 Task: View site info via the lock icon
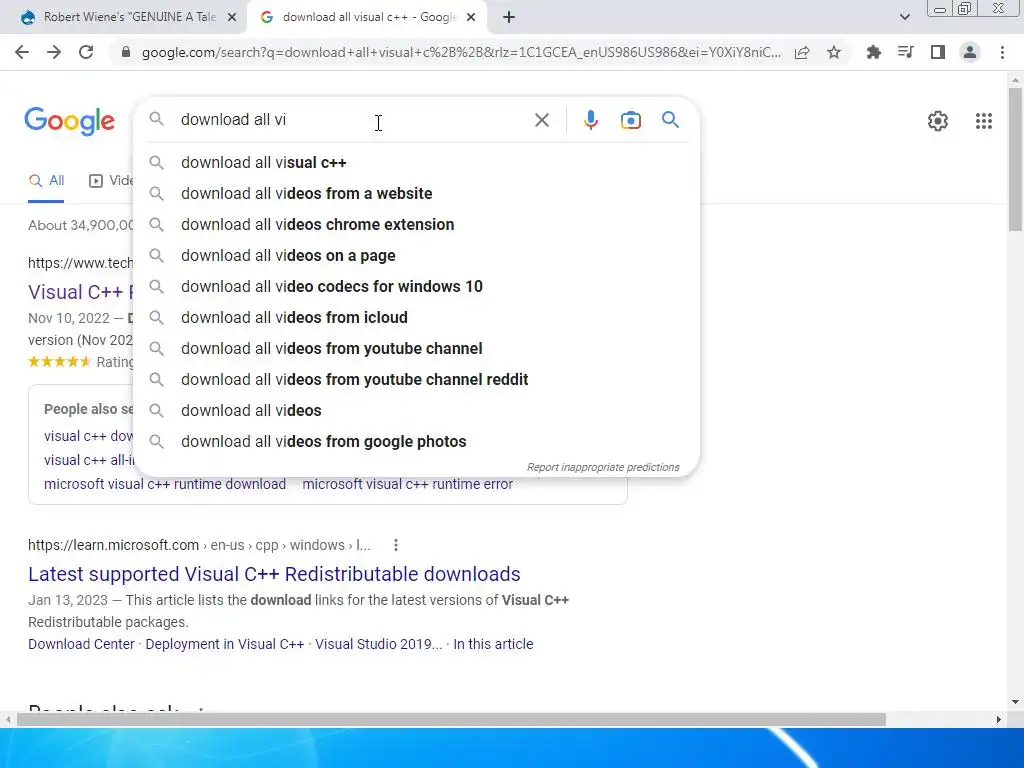[x=126, y=52]
